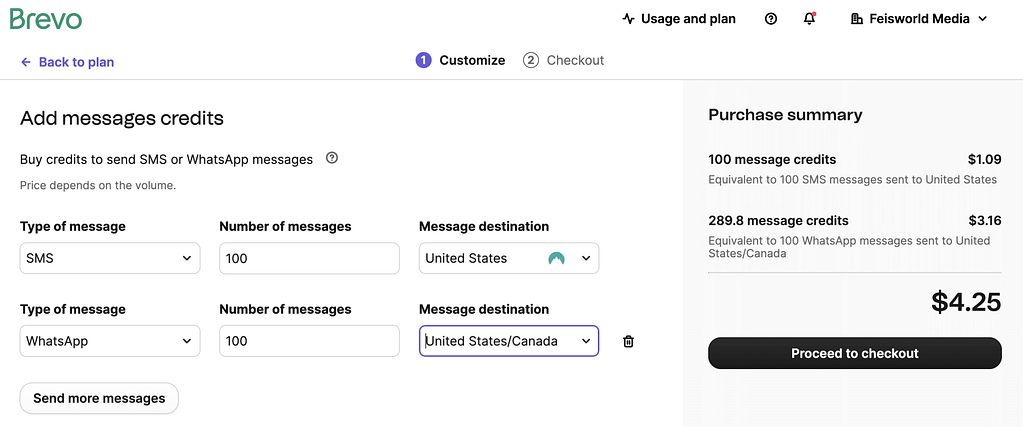The height and width of the screenshot is (427, 1023).
Task: Click the SMS number of messages field
Action: (309, 258)
